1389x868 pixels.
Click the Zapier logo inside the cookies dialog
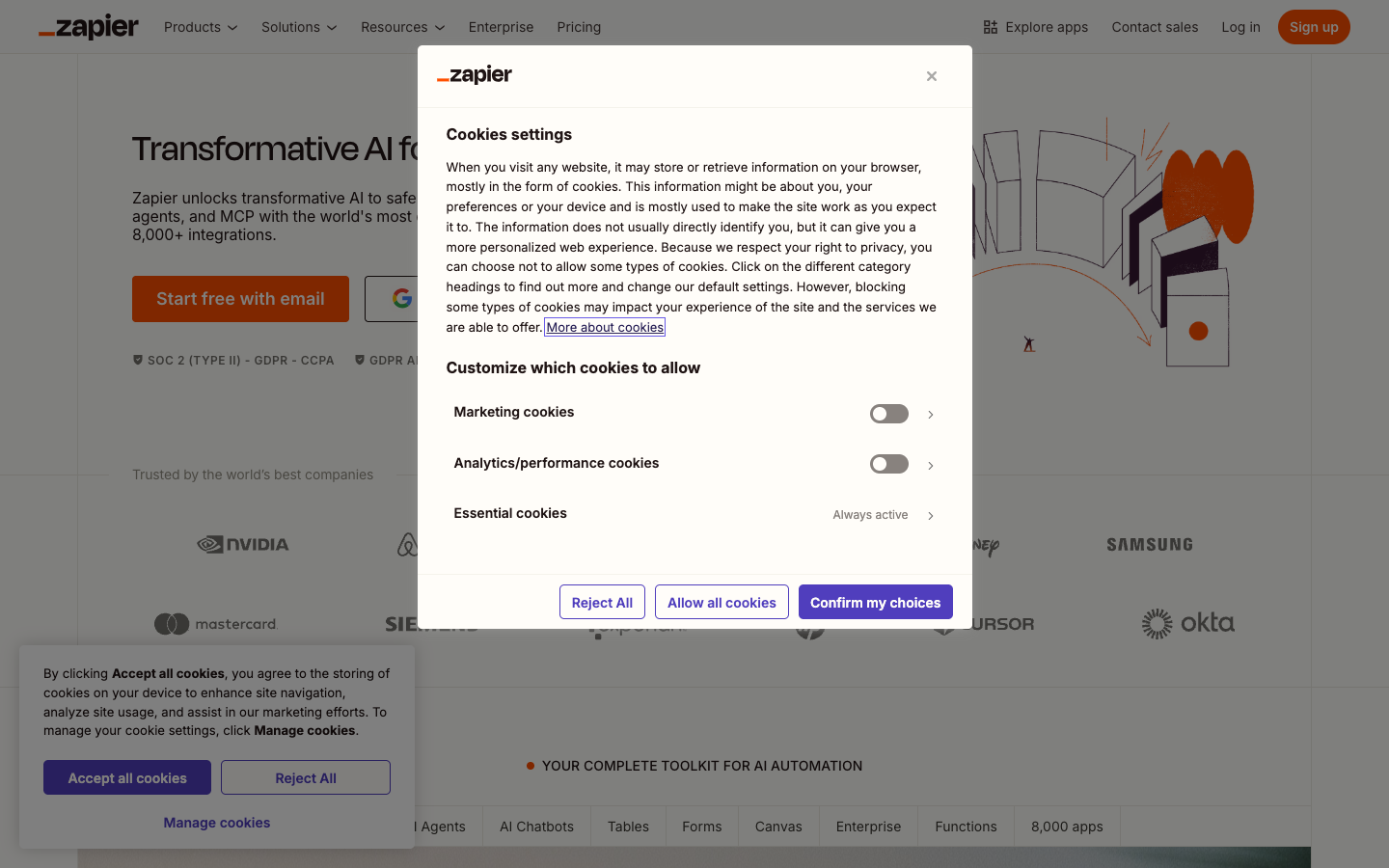[x=474, y=74]
